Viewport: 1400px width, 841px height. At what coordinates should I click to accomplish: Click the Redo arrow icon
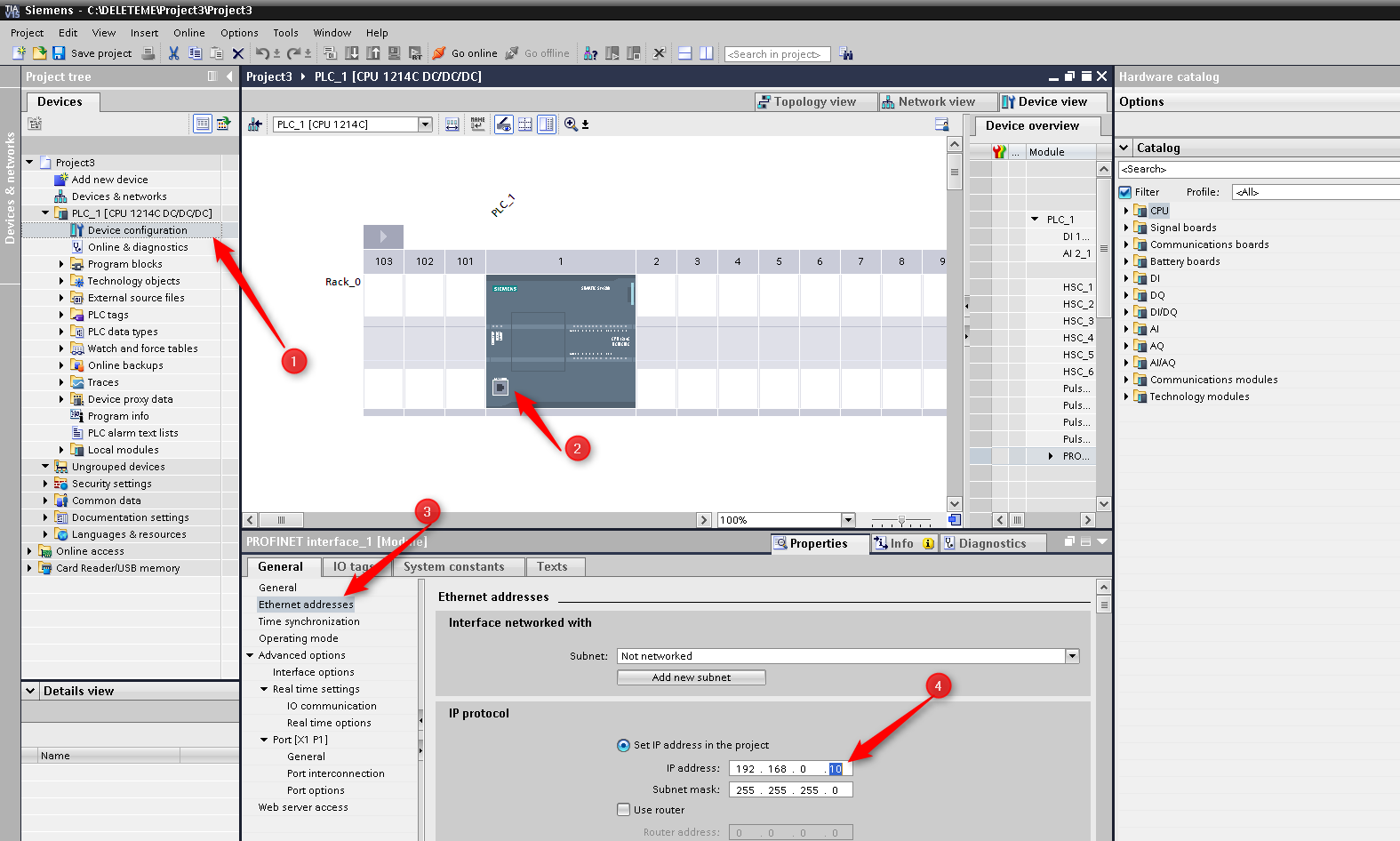293,53
